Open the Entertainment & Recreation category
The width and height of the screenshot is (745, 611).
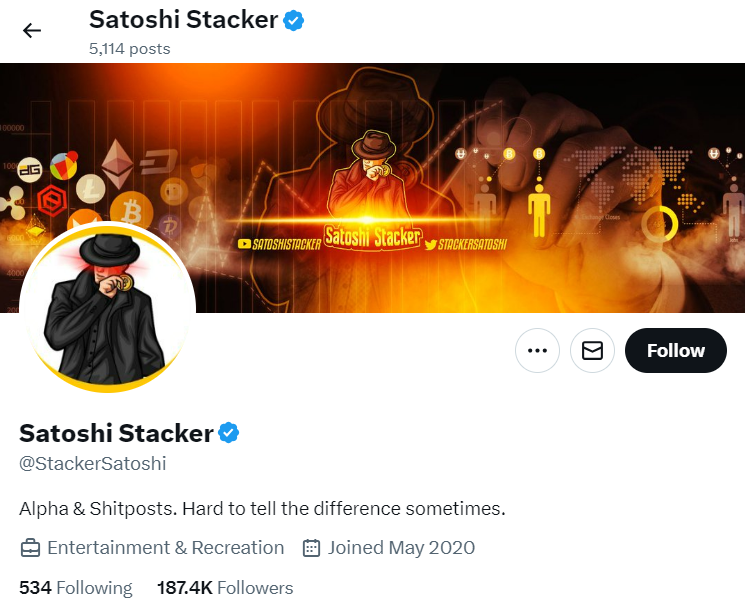[x=165, y=548]
